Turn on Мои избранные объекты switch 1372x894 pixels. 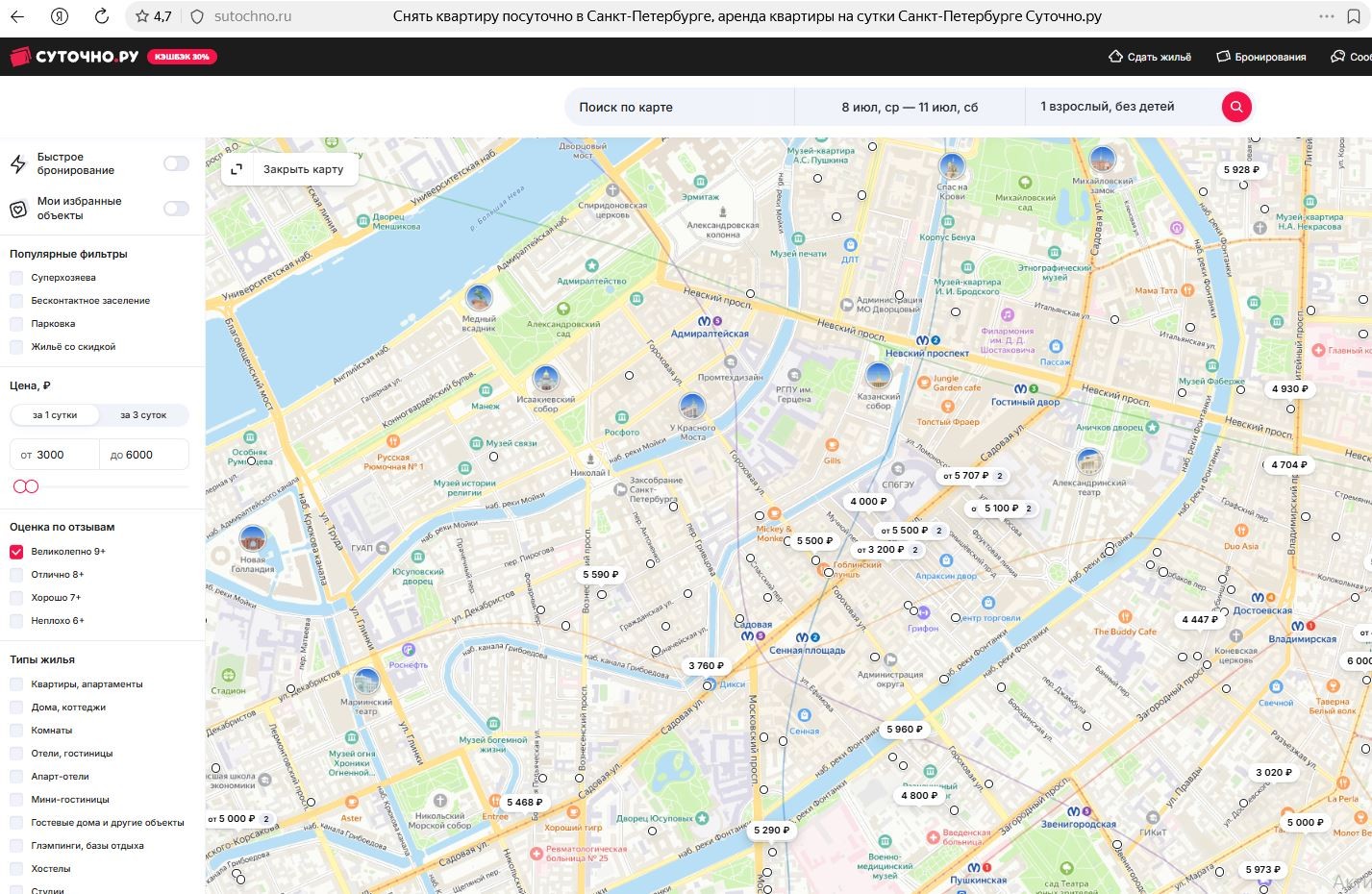click(x=176, y=209)
